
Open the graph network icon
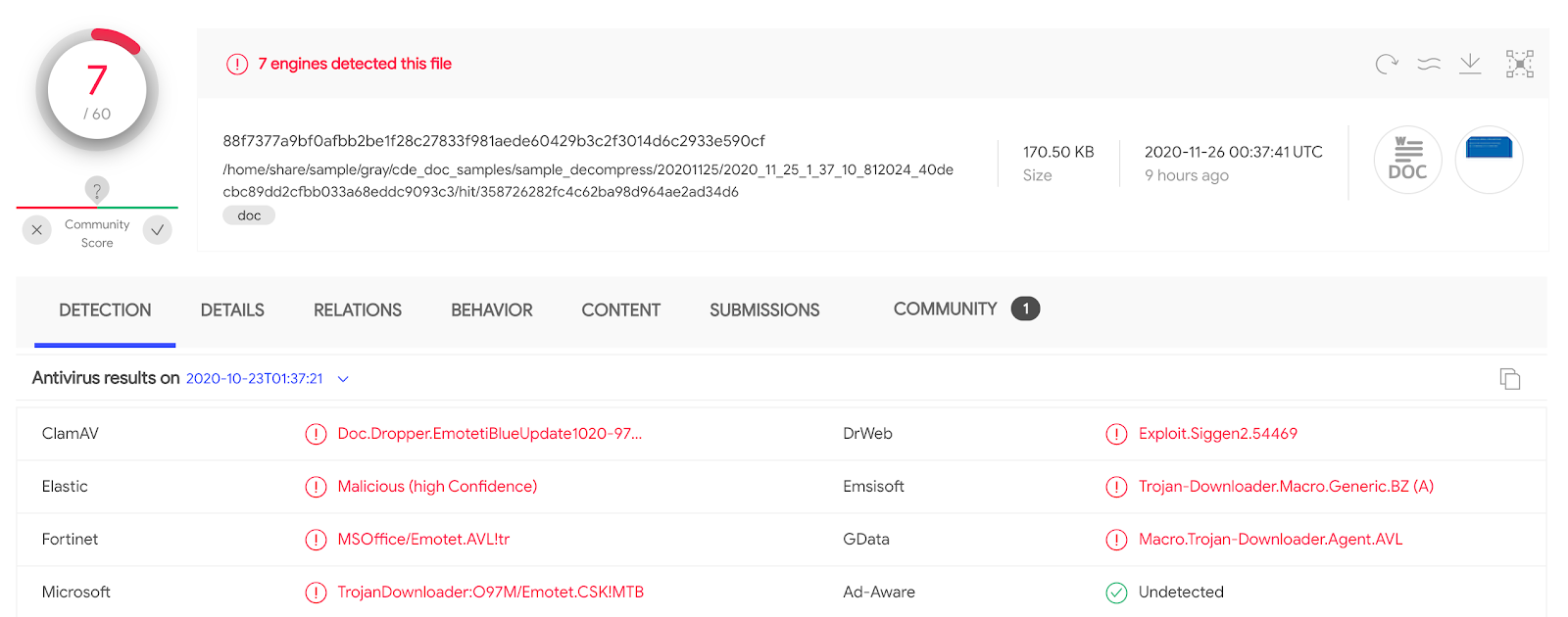pyautogui.click(x=1520, y=65)
